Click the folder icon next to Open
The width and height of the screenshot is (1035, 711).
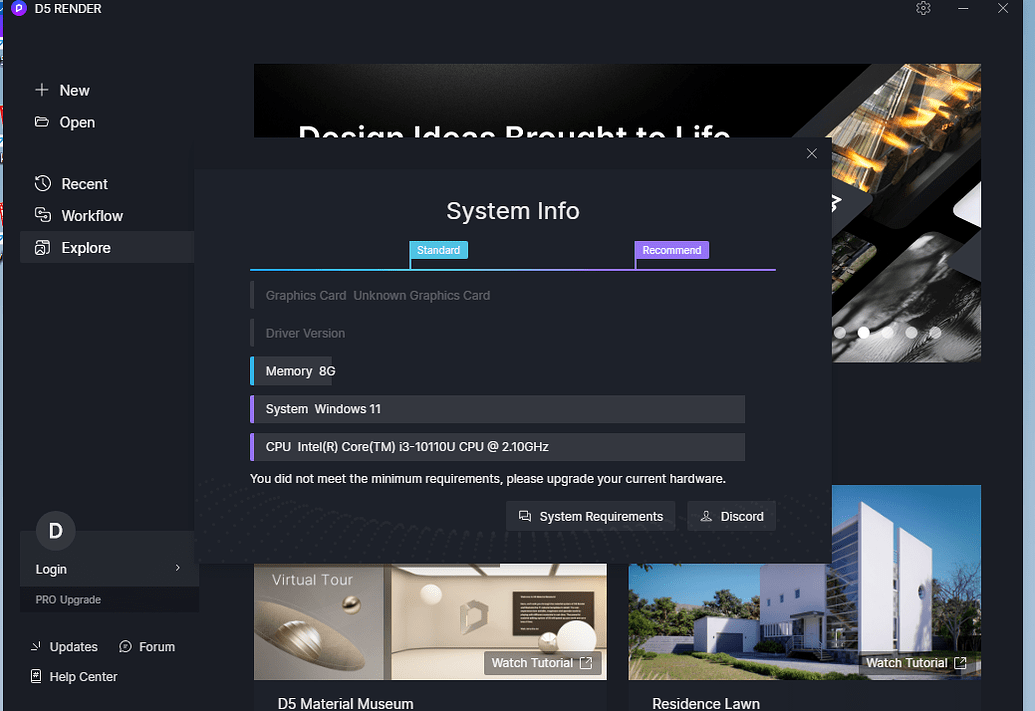pyautogui.click(x=42, y=121)
